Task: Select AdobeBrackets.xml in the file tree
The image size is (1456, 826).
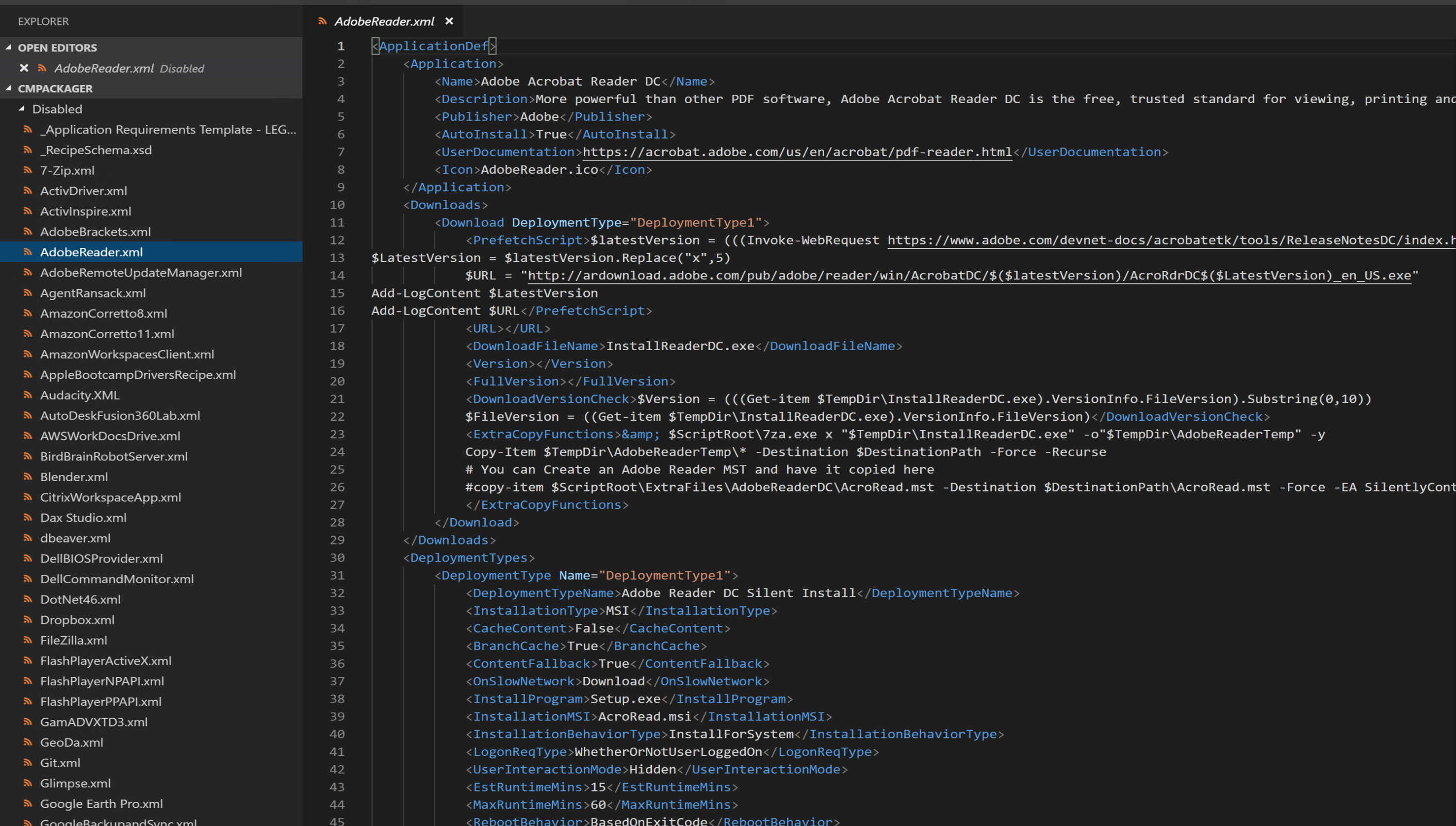Action: point(95,232)
